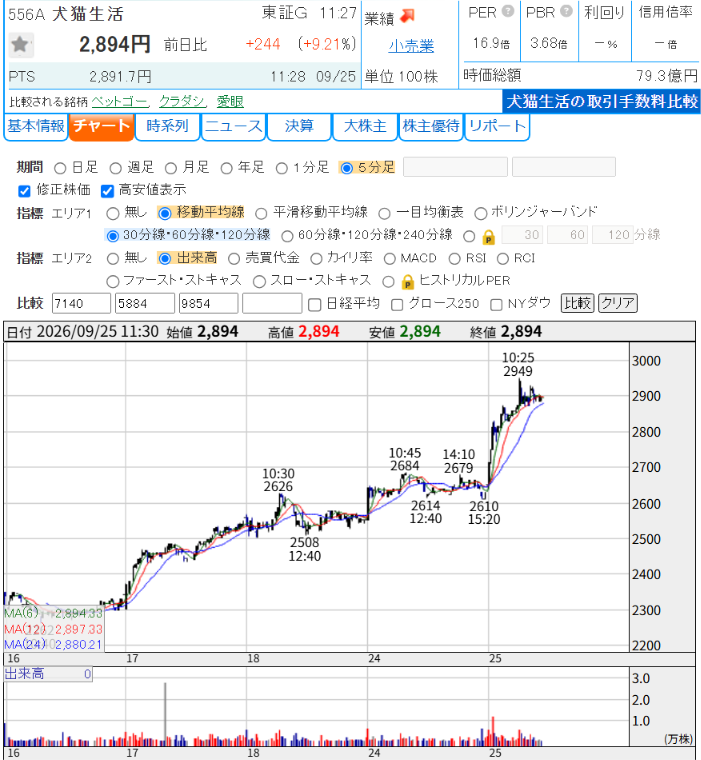Viewport: 701px width, 760px height.
Task: Go to the 決算 tab
Action: [x=299, y=127]
